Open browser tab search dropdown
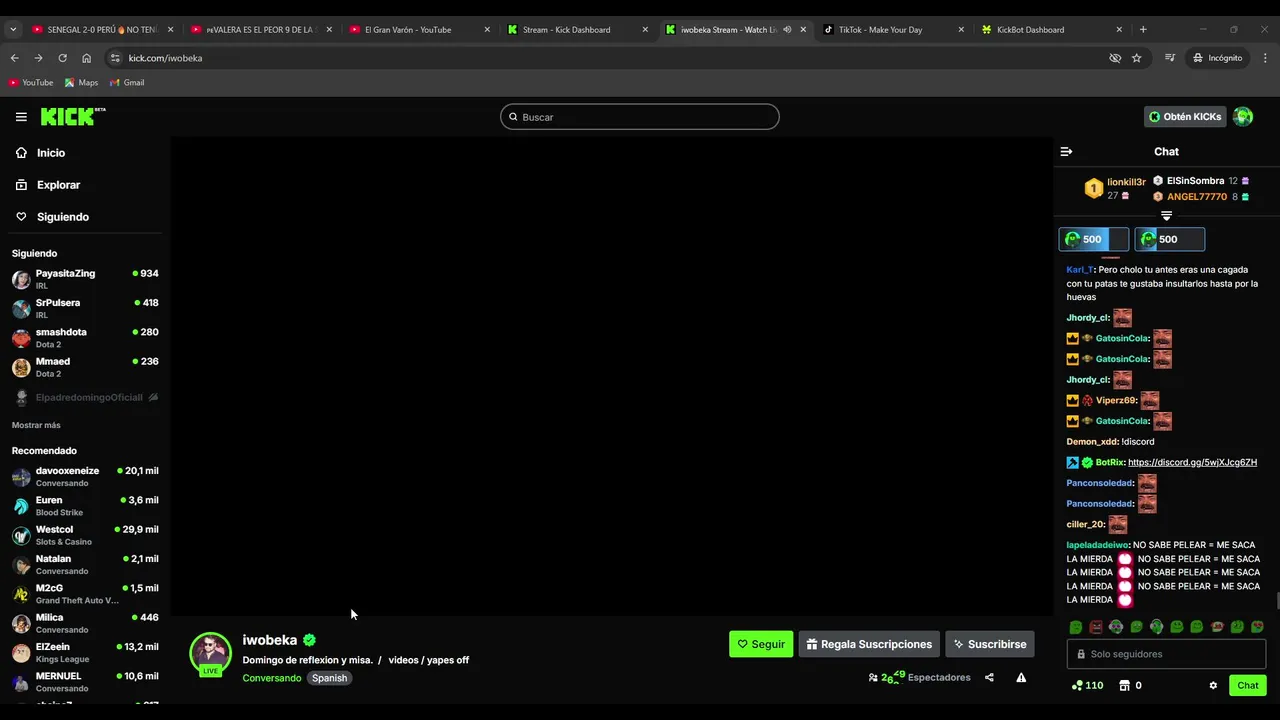The height and width of the screenshot is (720, 1280). tap(13, 30)
